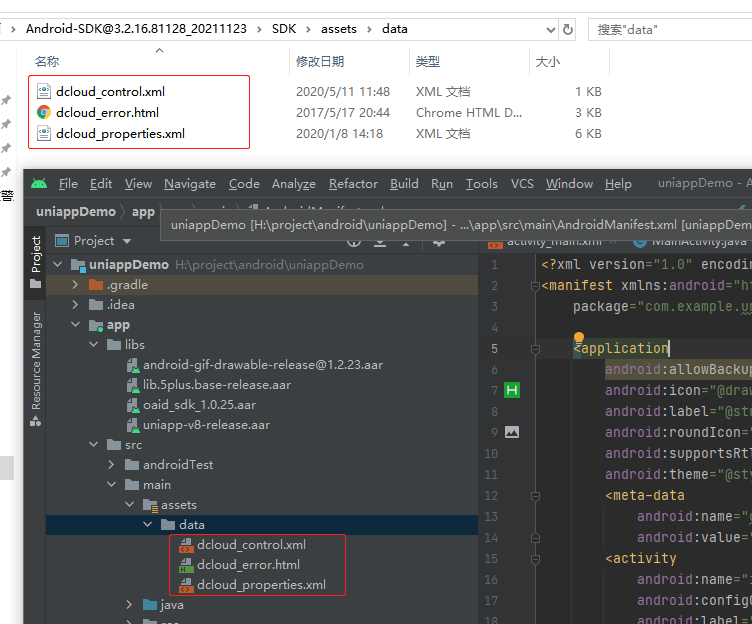Open the address bar history dropdown
This screenshot has width=752, height=624.
tap(551, 30)
